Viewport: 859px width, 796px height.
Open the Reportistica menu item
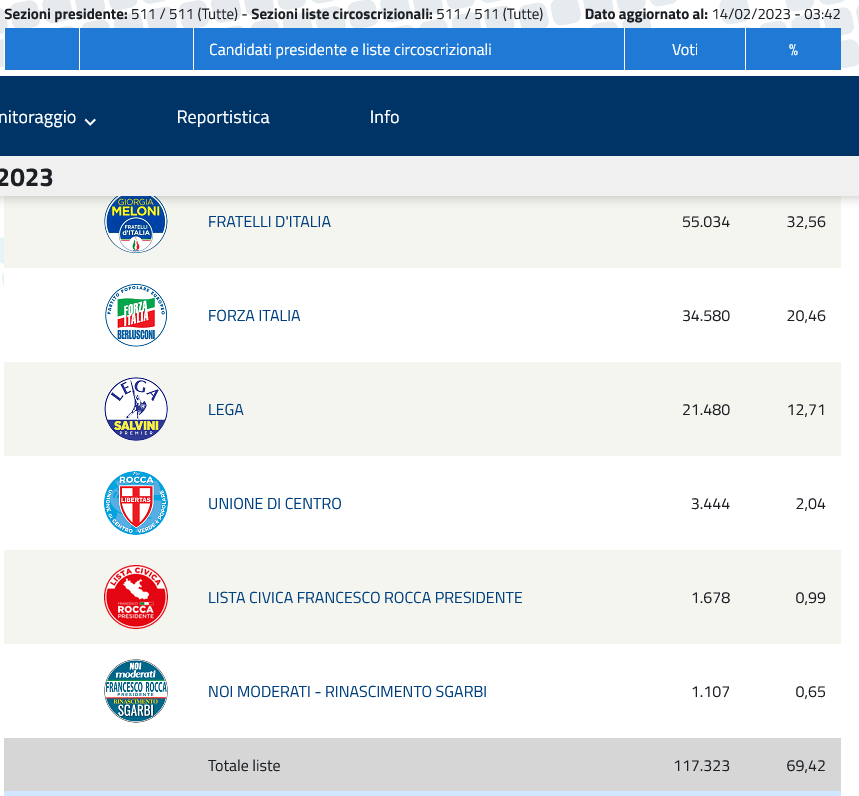pos(223,117)
